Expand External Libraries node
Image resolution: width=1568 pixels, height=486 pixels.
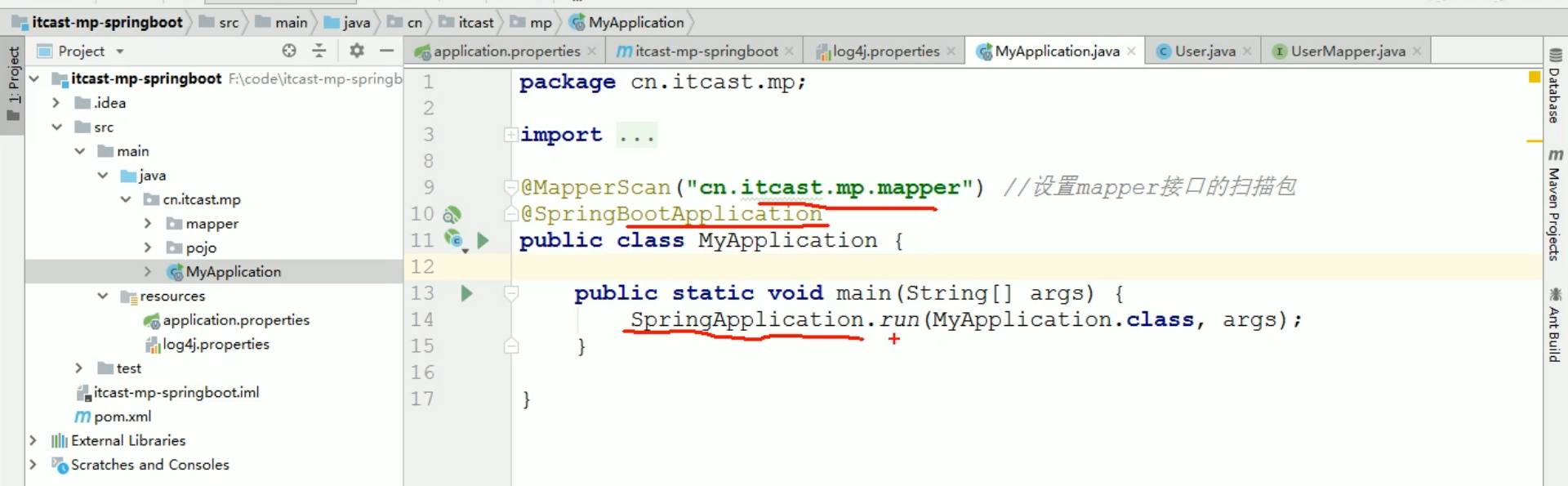click(x=33, y=440)
